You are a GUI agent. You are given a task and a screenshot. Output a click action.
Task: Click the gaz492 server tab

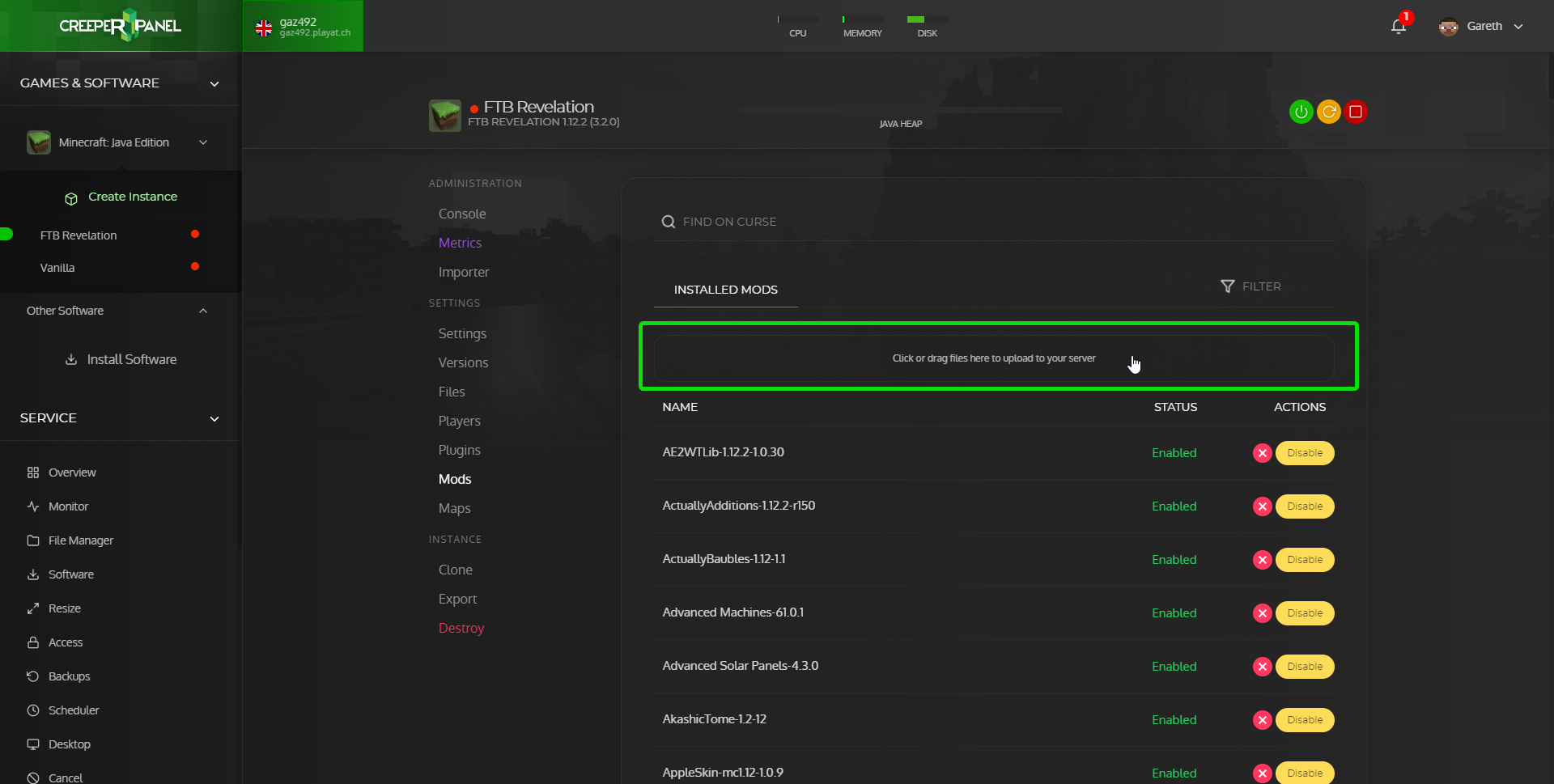tap(304, 26)
